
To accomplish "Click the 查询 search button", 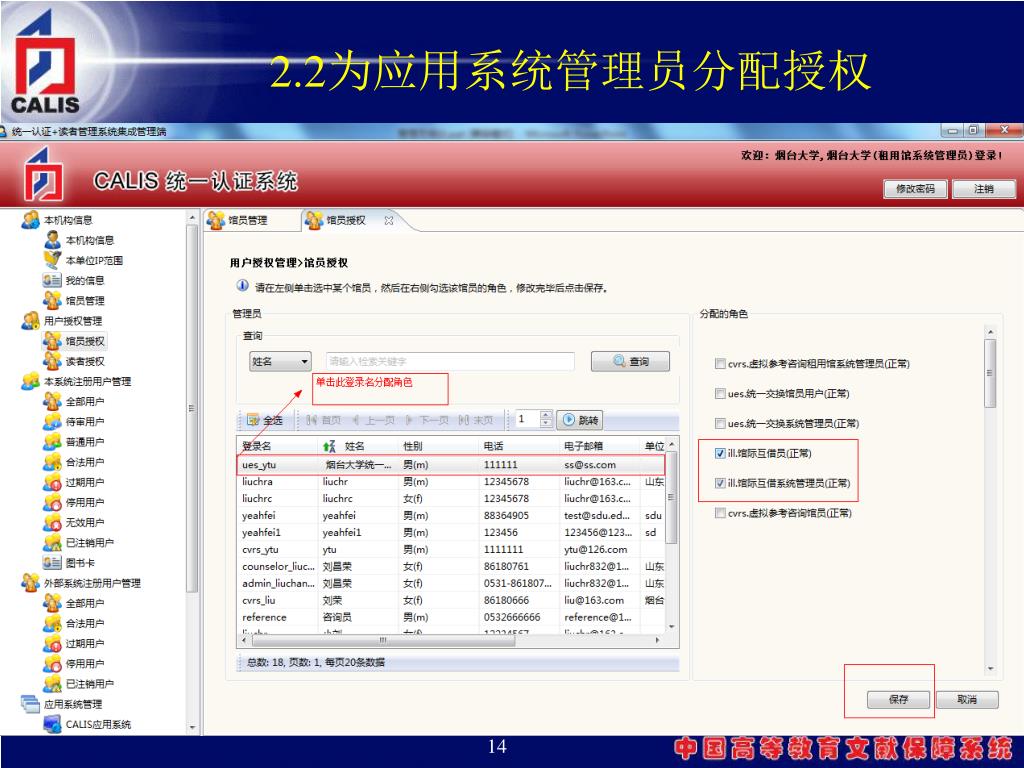I will coord(630,361).
